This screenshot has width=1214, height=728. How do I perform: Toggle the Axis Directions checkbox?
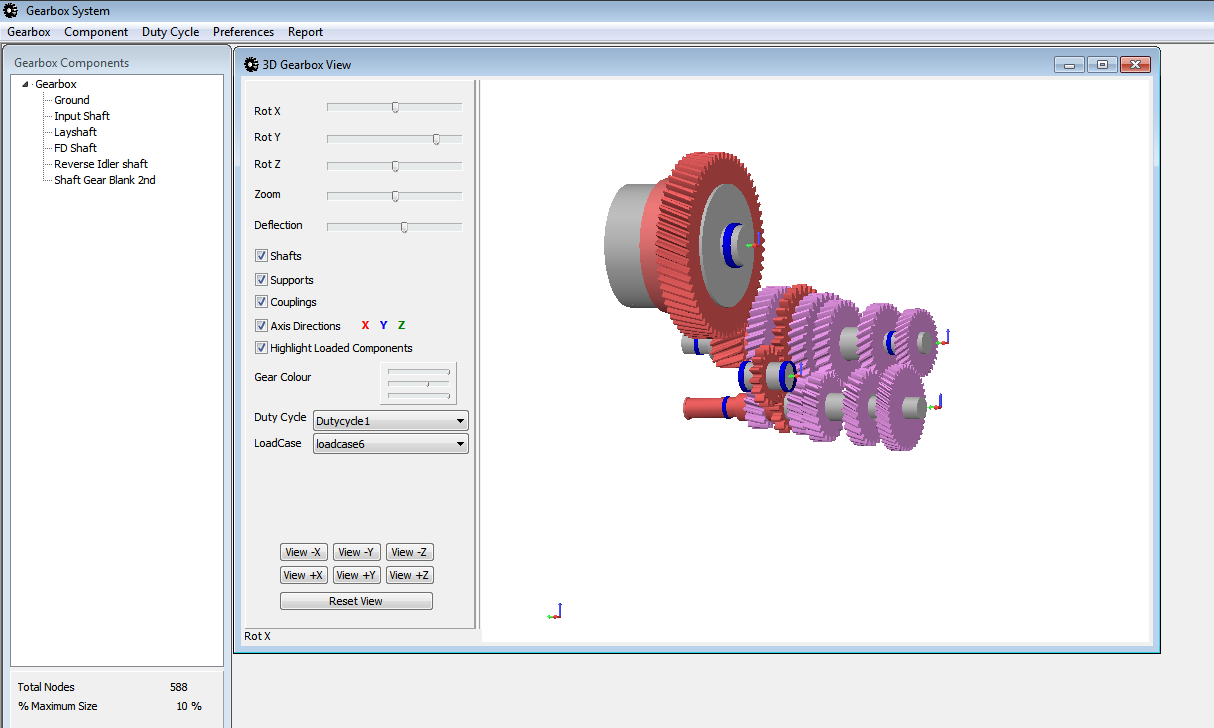click(261, 326)
